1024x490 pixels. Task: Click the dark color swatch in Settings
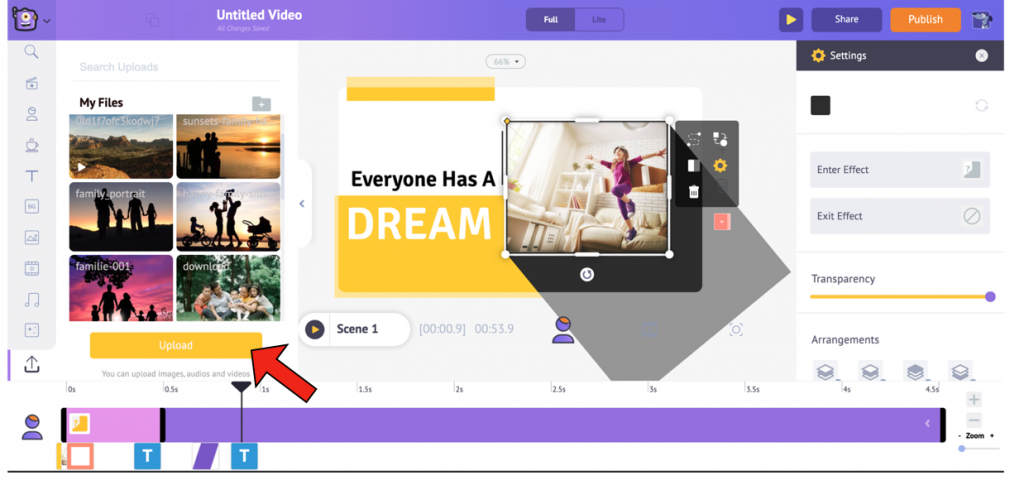pyautogui.click(x=820, y=106)
